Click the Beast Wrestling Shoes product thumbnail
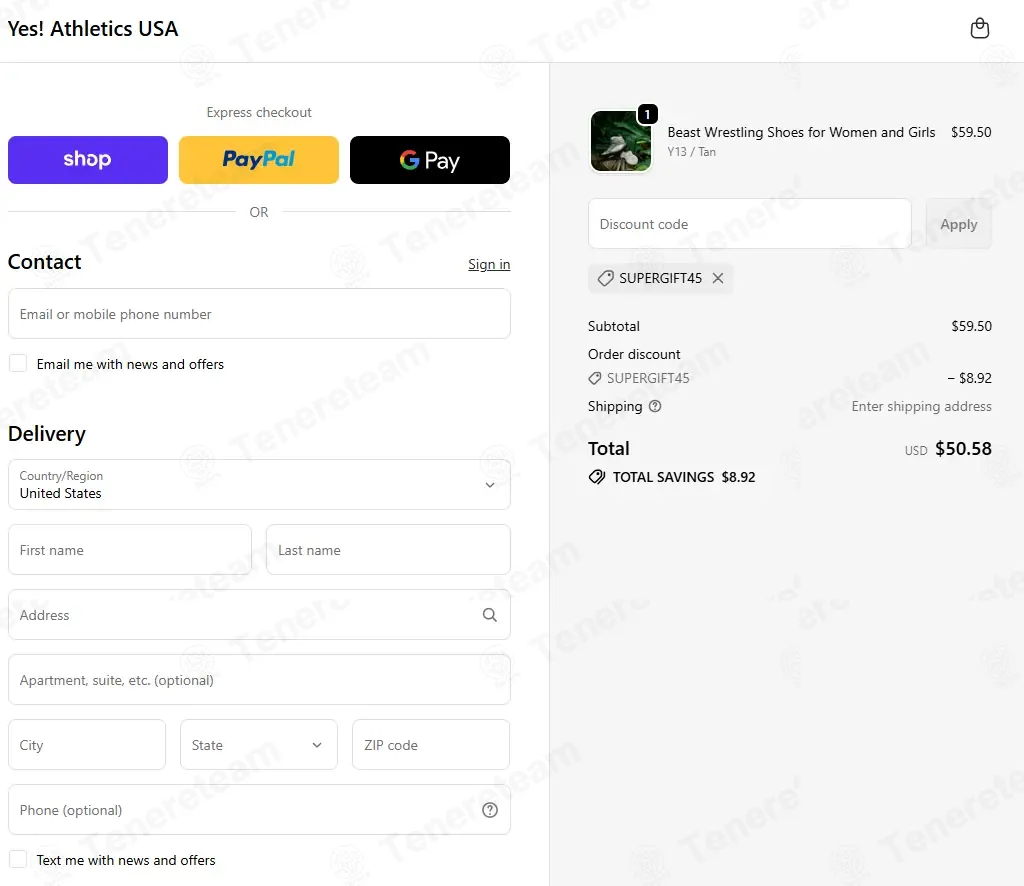Image resolution: width=1024 pixels, height=886 pixels. point(621,141)
